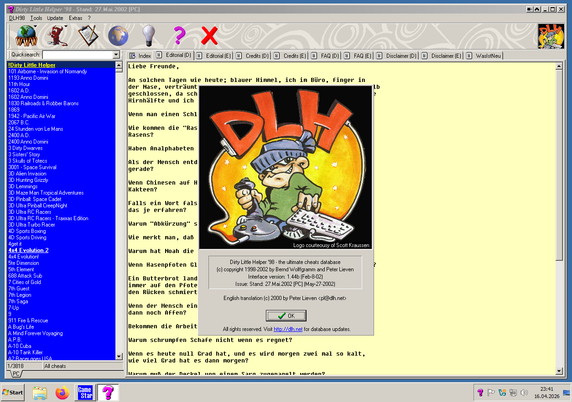Click the DLH tray question mark icon
Viewport: 572px width, 402px height.
click(x=480, y=393)
